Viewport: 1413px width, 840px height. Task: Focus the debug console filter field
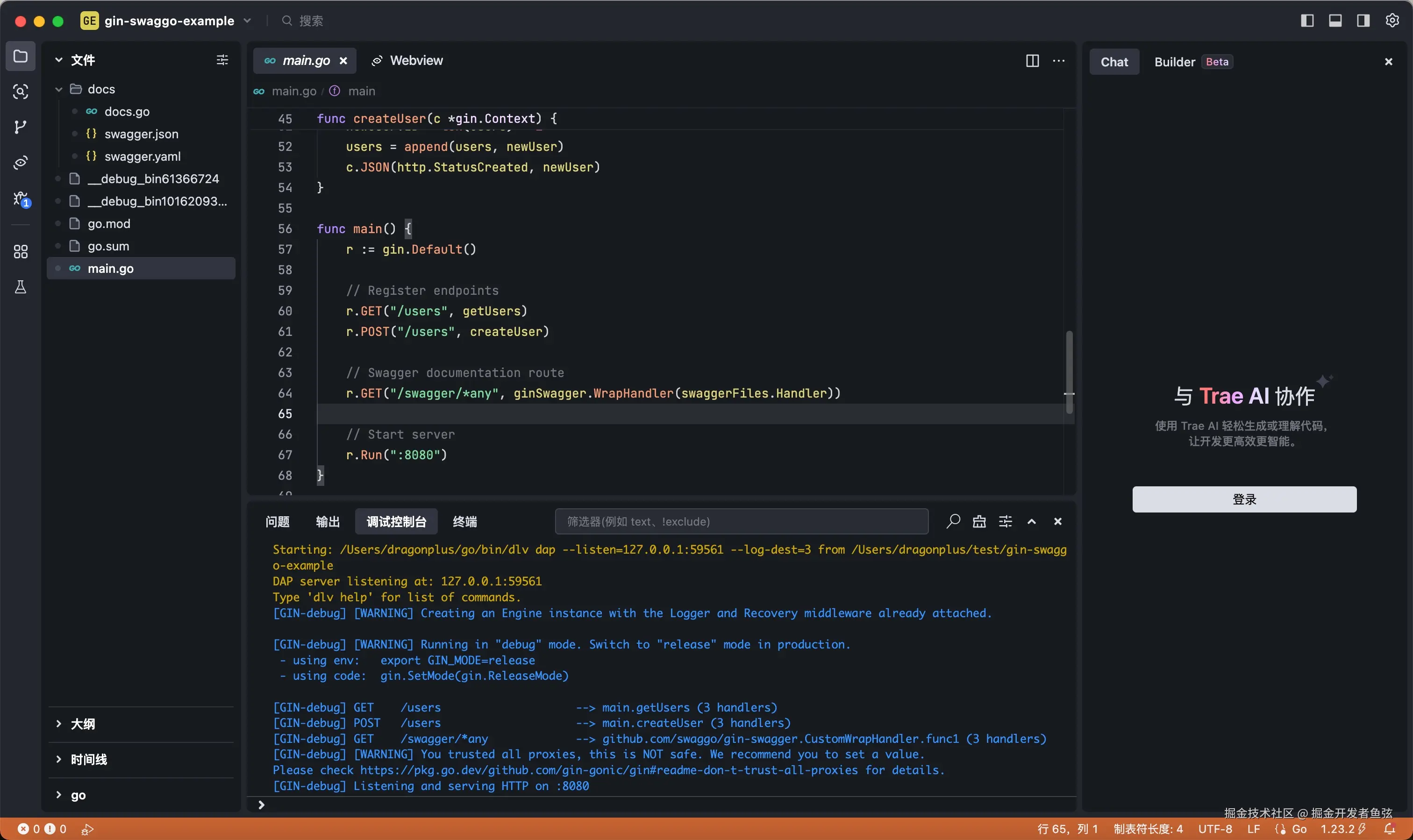point(742,521)
